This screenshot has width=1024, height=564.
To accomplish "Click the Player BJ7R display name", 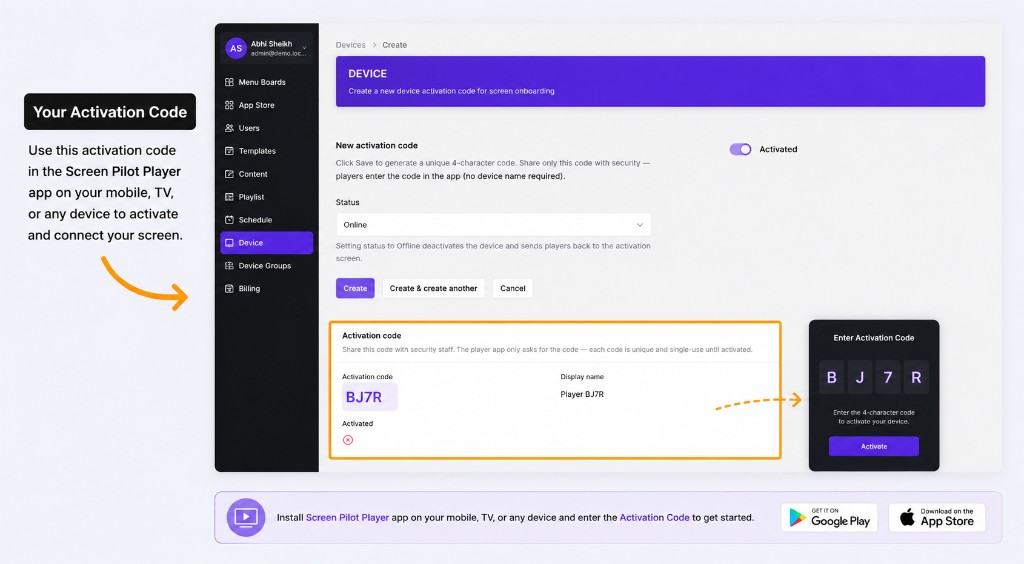I will click(x=582, y=394).
